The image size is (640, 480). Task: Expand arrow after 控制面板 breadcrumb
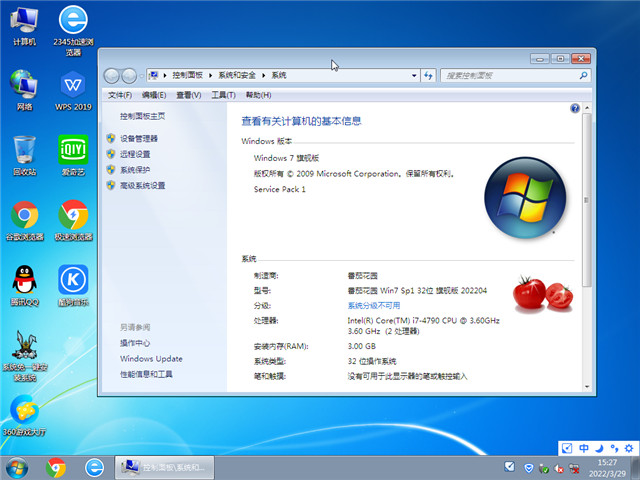pos(210,76)
